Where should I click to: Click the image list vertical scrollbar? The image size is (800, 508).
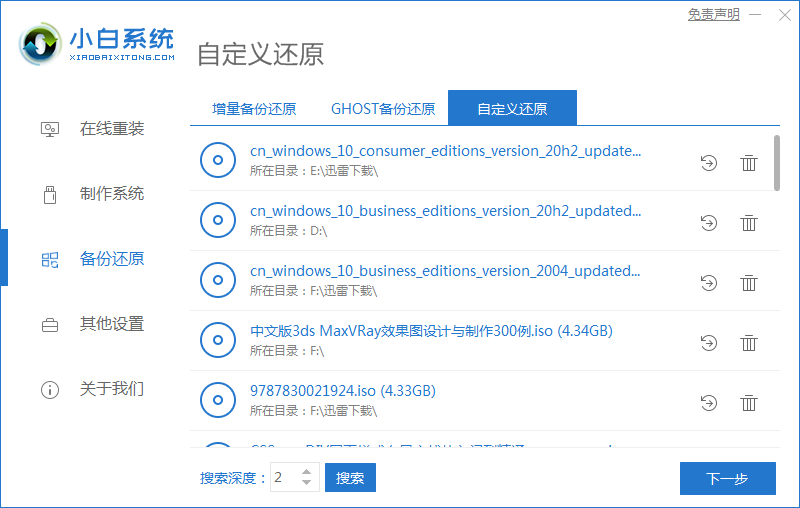(x=777, y=163)
